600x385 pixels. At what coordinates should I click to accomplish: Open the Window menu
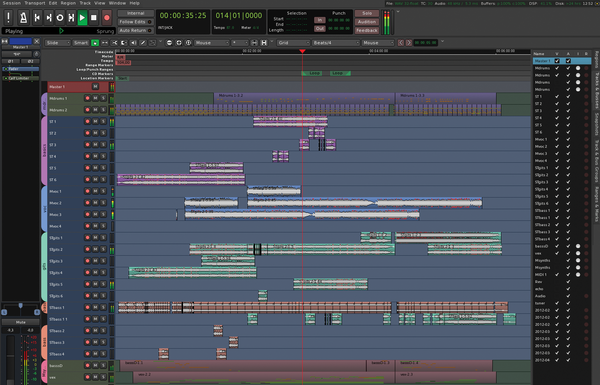click(x=117, y=3)
